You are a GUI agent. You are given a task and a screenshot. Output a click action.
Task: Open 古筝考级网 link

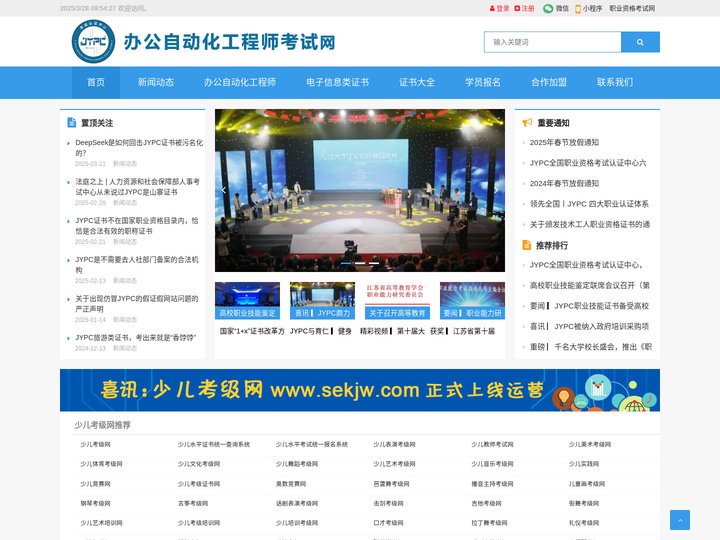[x=193, y=504]
